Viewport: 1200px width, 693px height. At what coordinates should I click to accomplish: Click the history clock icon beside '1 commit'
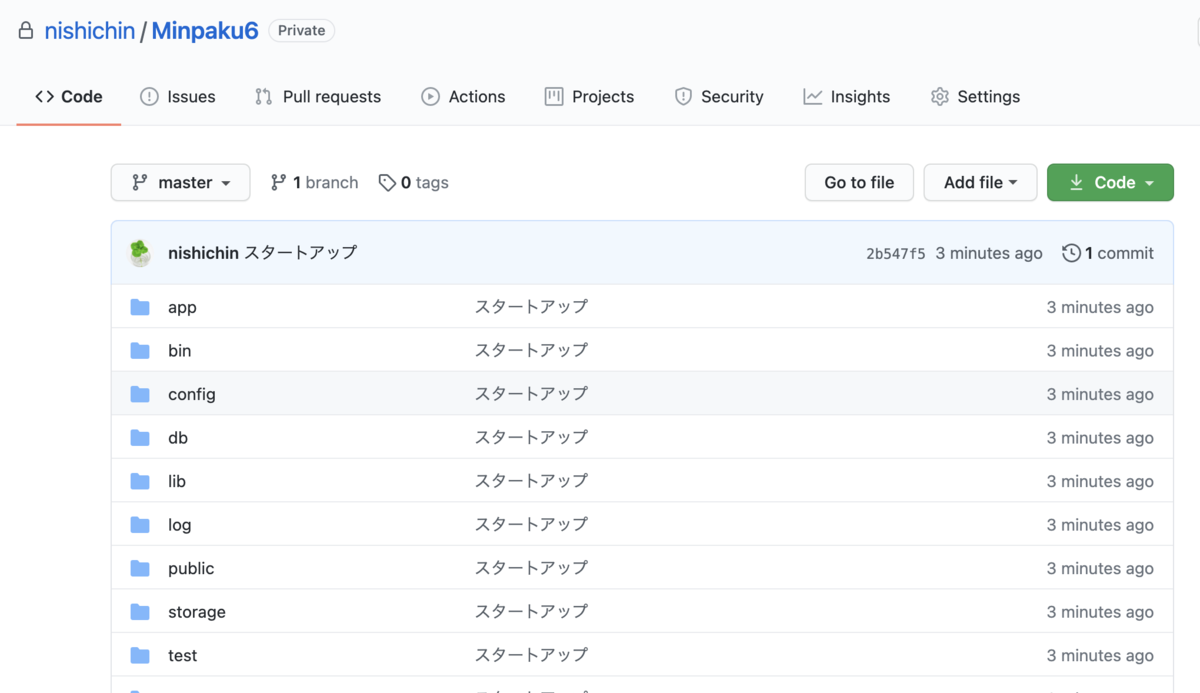1071,253
